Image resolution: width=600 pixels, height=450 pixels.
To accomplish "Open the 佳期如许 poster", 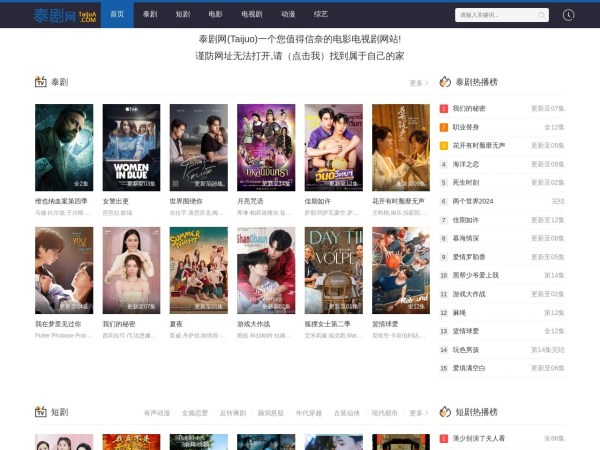I will tap(334, 147).
